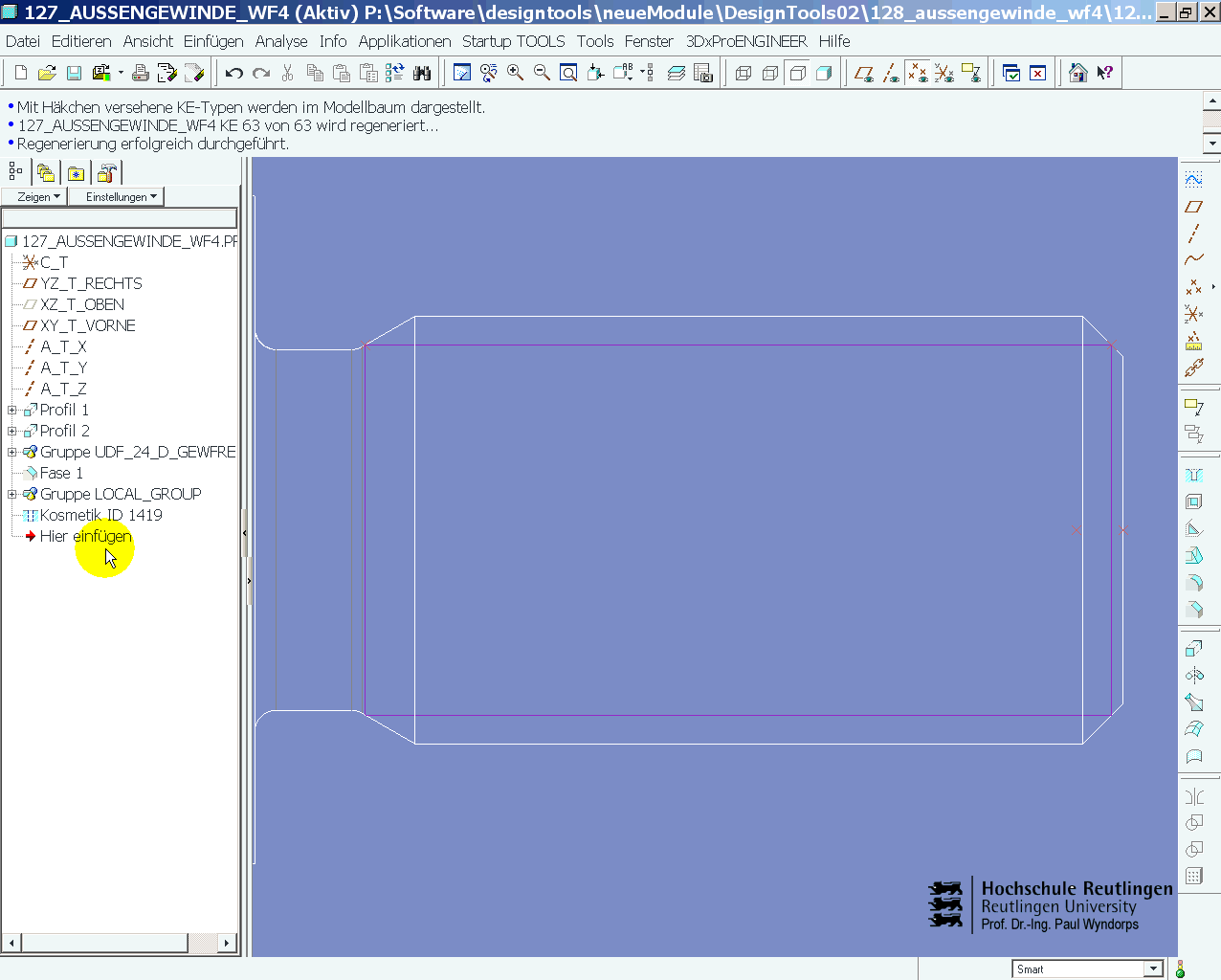Click the tree horizontal scrollbar right arrow
The height and width of the screenshot is (980, 1221).
227,943
